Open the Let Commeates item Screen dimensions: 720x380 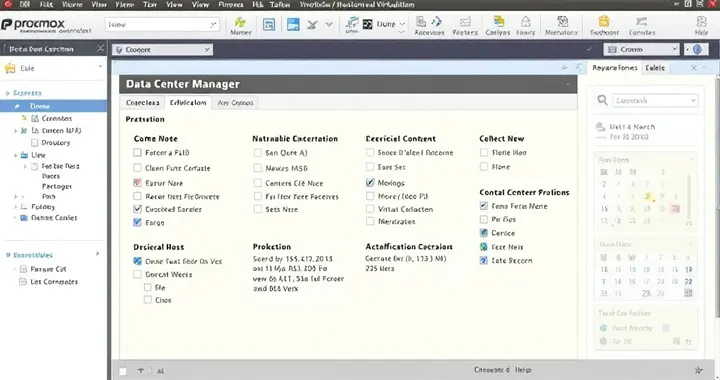[54, 282]
